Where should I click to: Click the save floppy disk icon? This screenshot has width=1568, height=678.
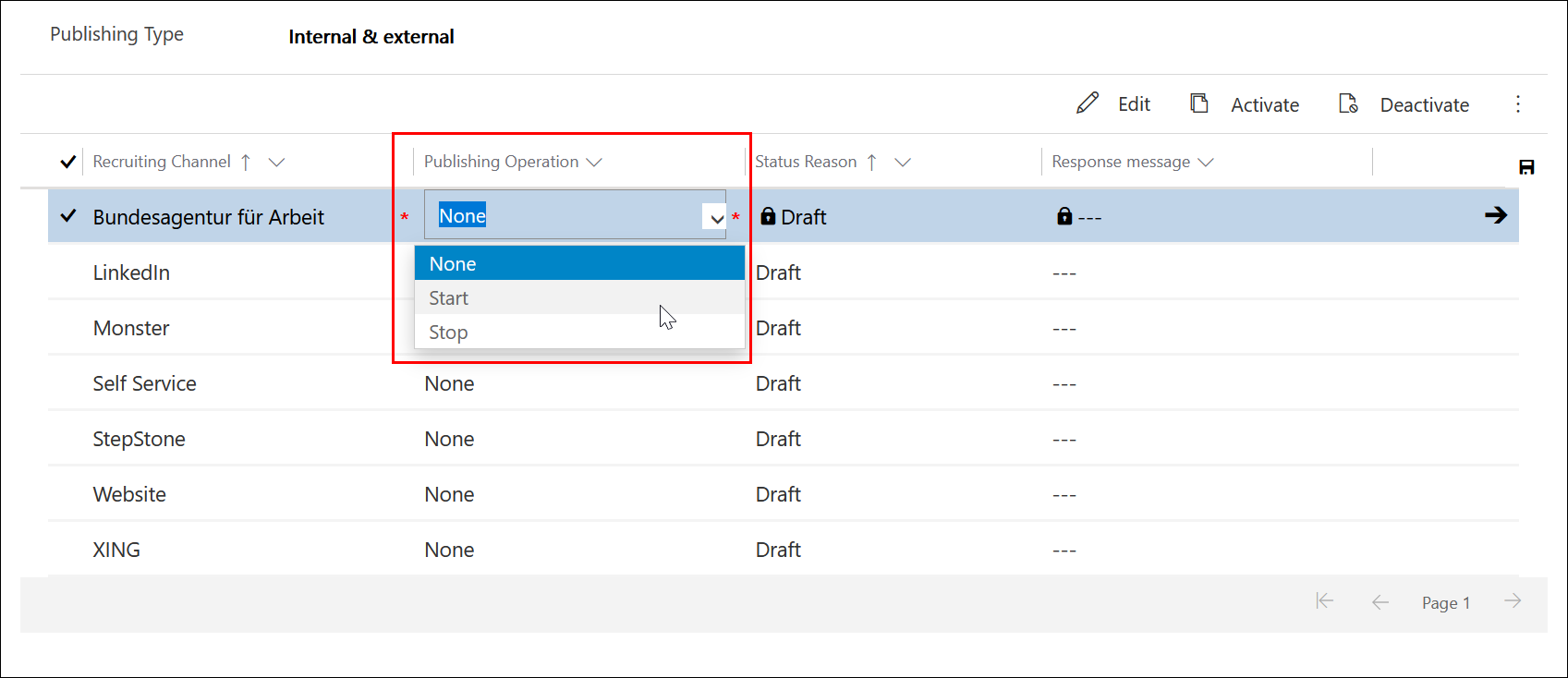[x=1526, y=167]
